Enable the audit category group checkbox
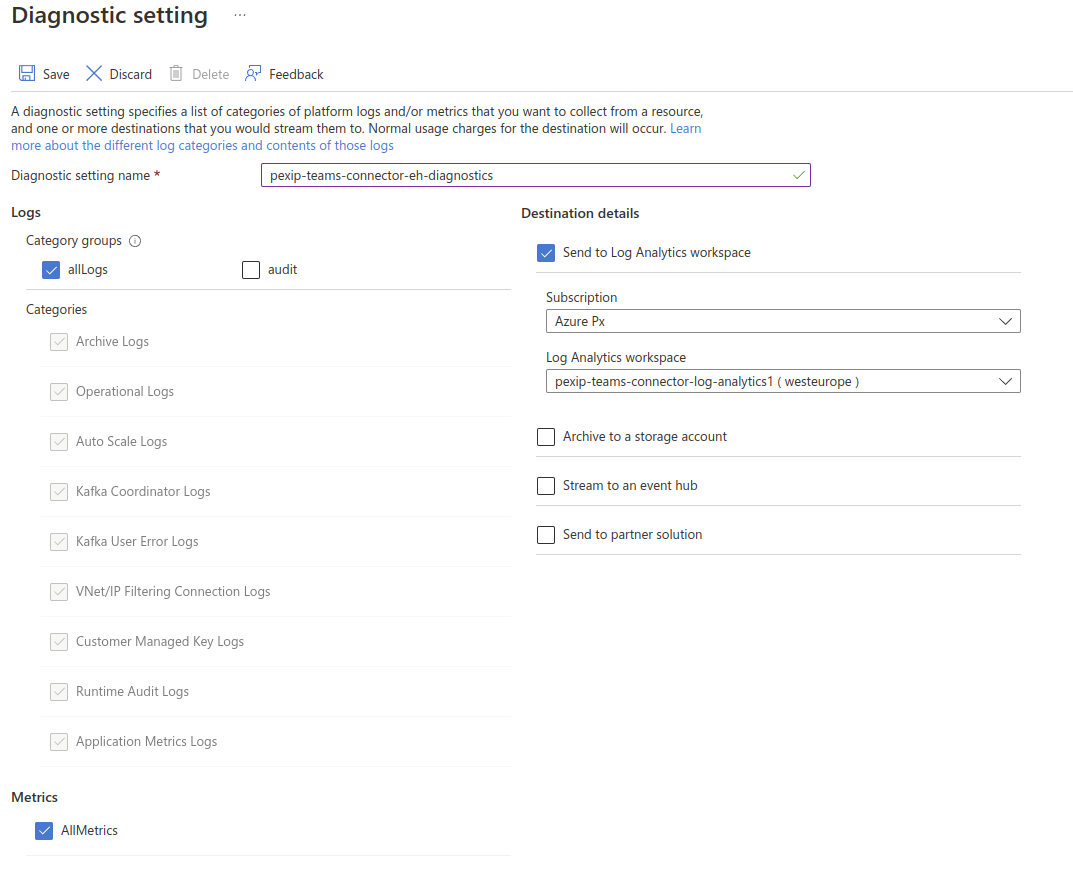Viewport: 1073px width, 876px height. pyautogui.click(x=251, y=270)
